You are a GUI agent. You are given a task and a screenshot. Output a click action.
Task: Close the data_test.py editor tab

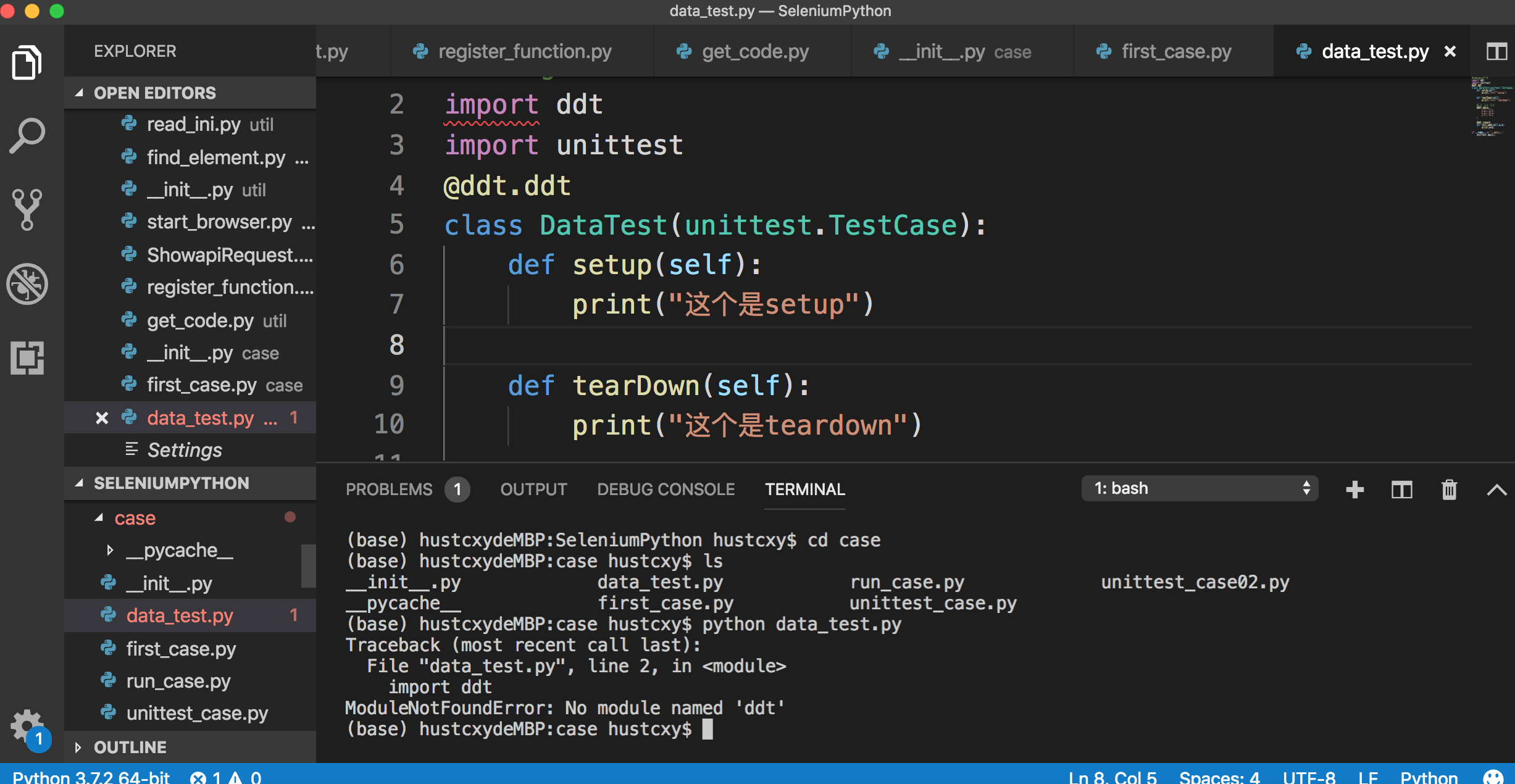(x=1450, y=52)
